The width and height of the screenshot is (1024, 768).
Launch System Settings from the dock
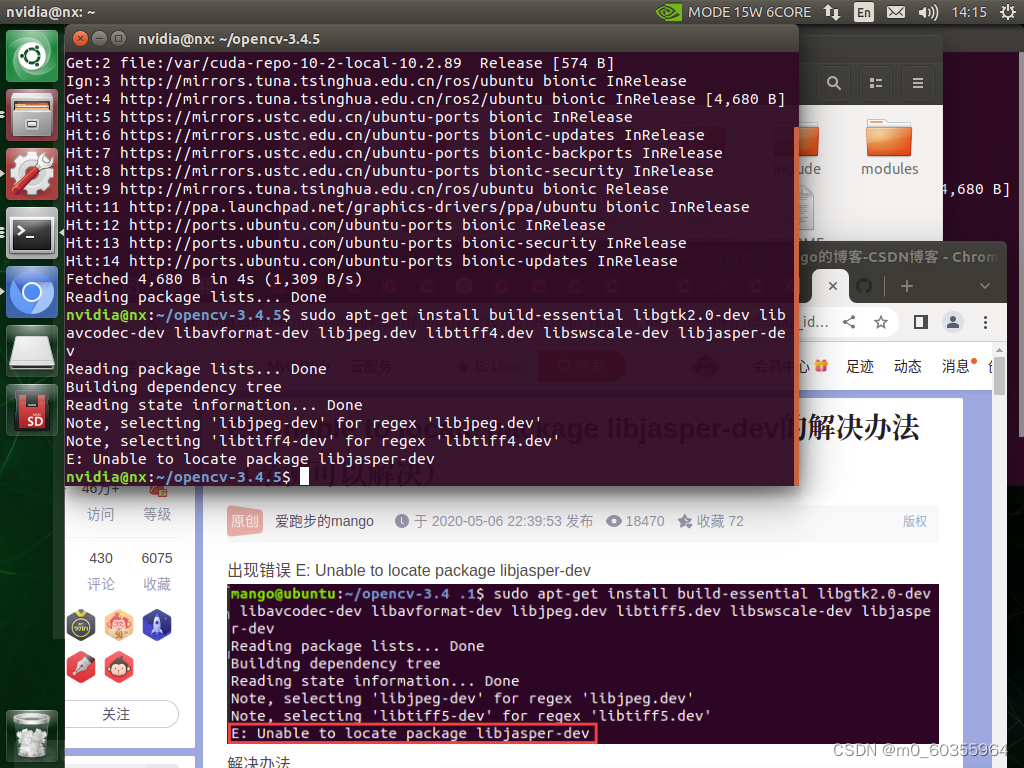point(32,174)
